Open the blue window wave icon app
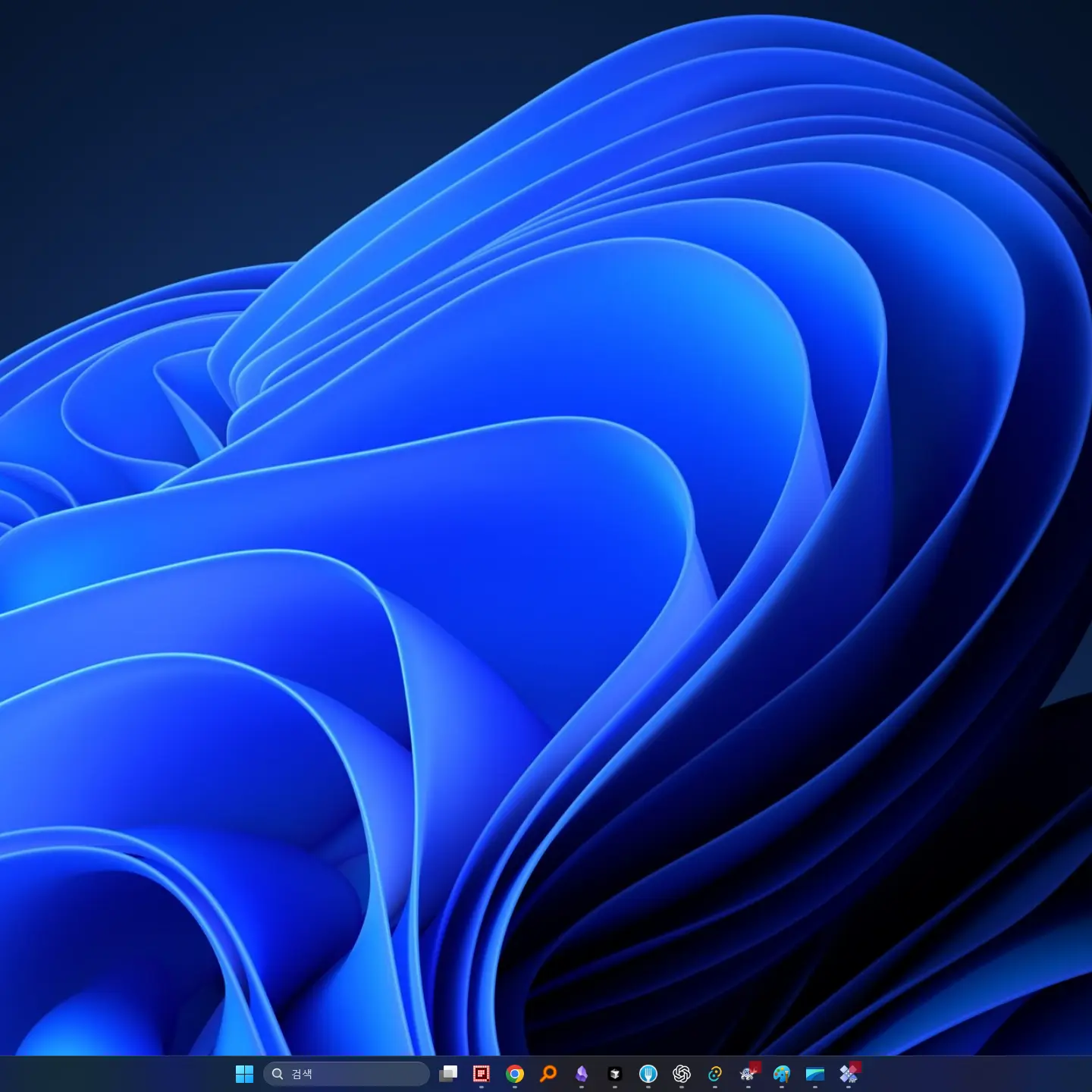1092x1092 pixels. 815,1073
